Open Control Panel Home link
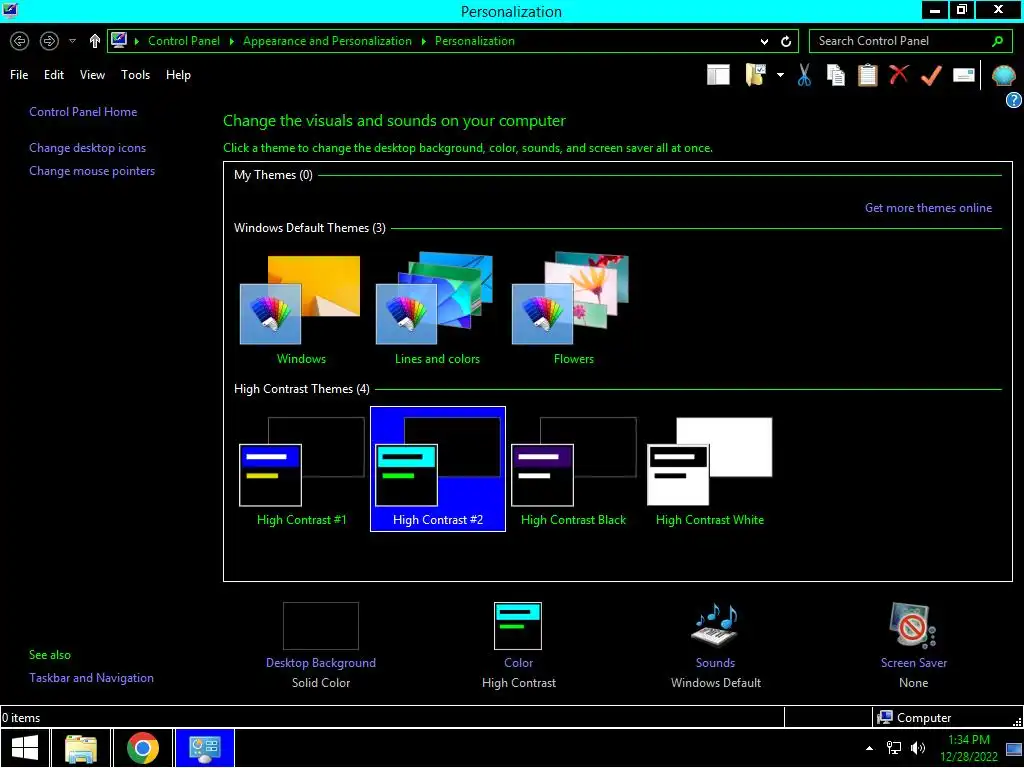Screen dimensions: 1024x768 83,112
